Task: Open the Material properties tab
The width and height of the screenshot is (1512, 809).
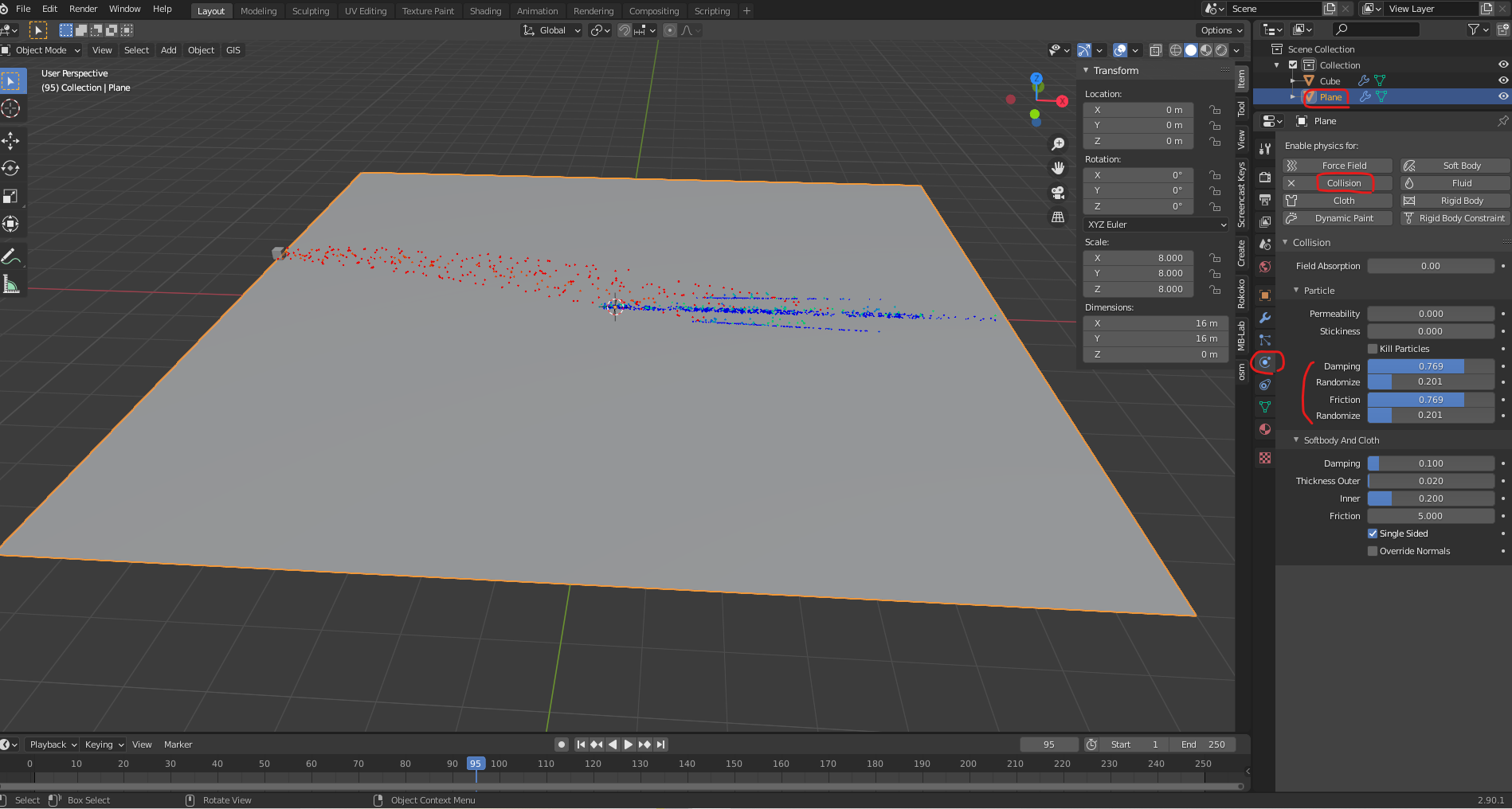Action: 1265,429
